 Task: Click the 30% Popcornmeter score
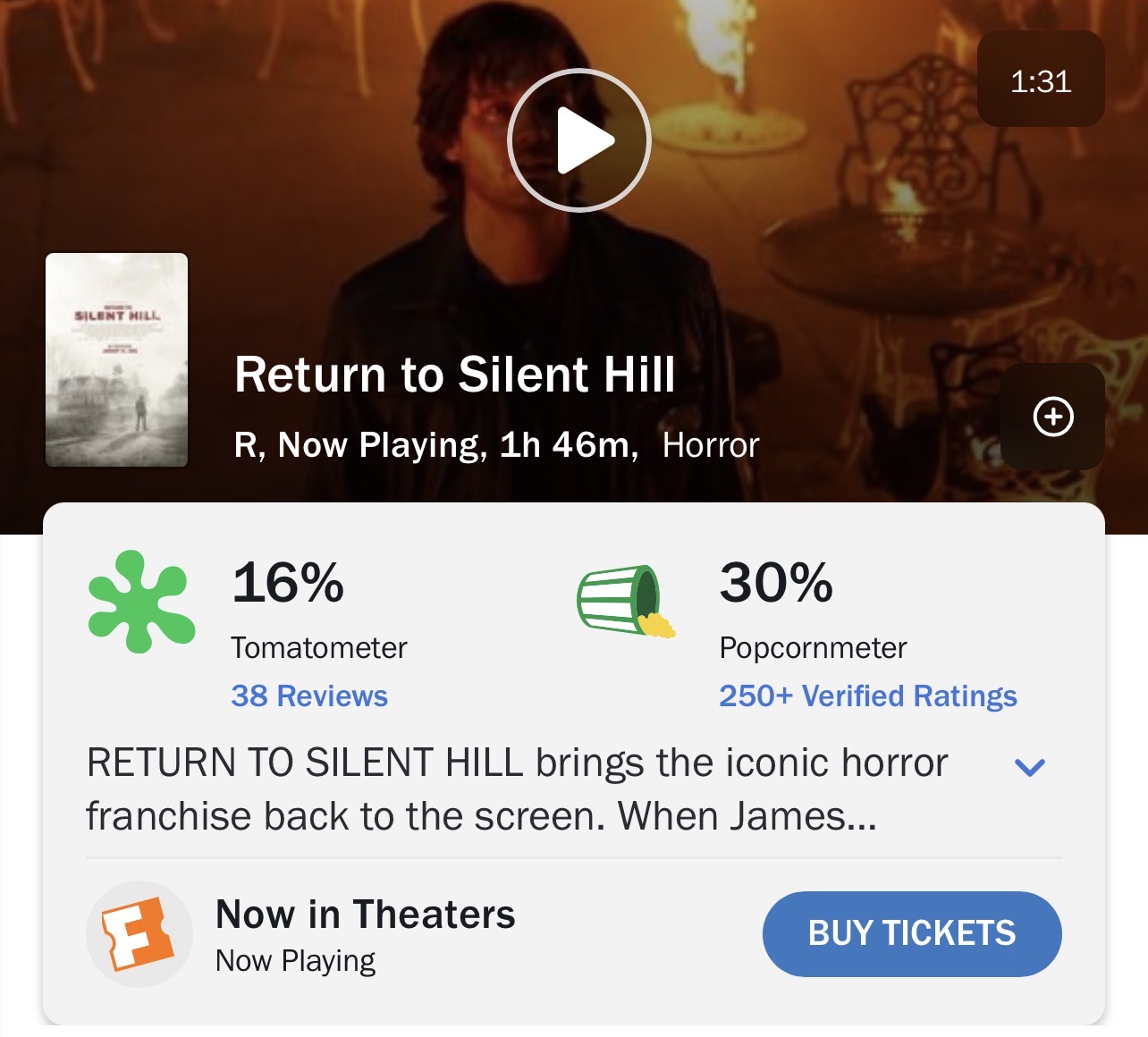(776, 583)
